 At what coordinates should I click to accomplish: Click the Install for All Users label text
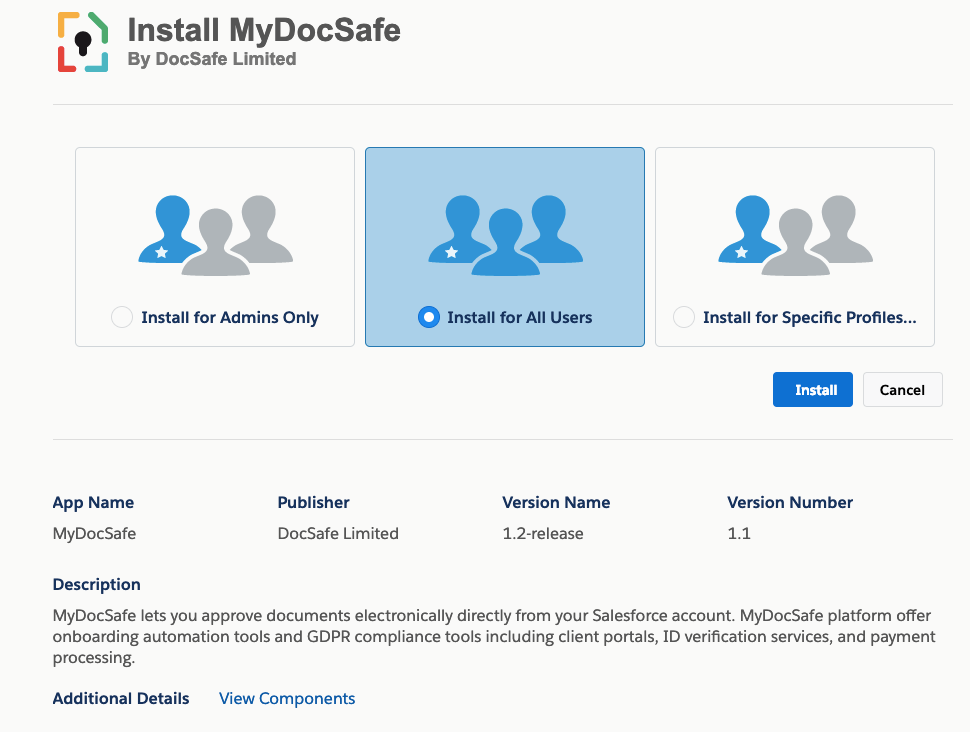(520, 317)
